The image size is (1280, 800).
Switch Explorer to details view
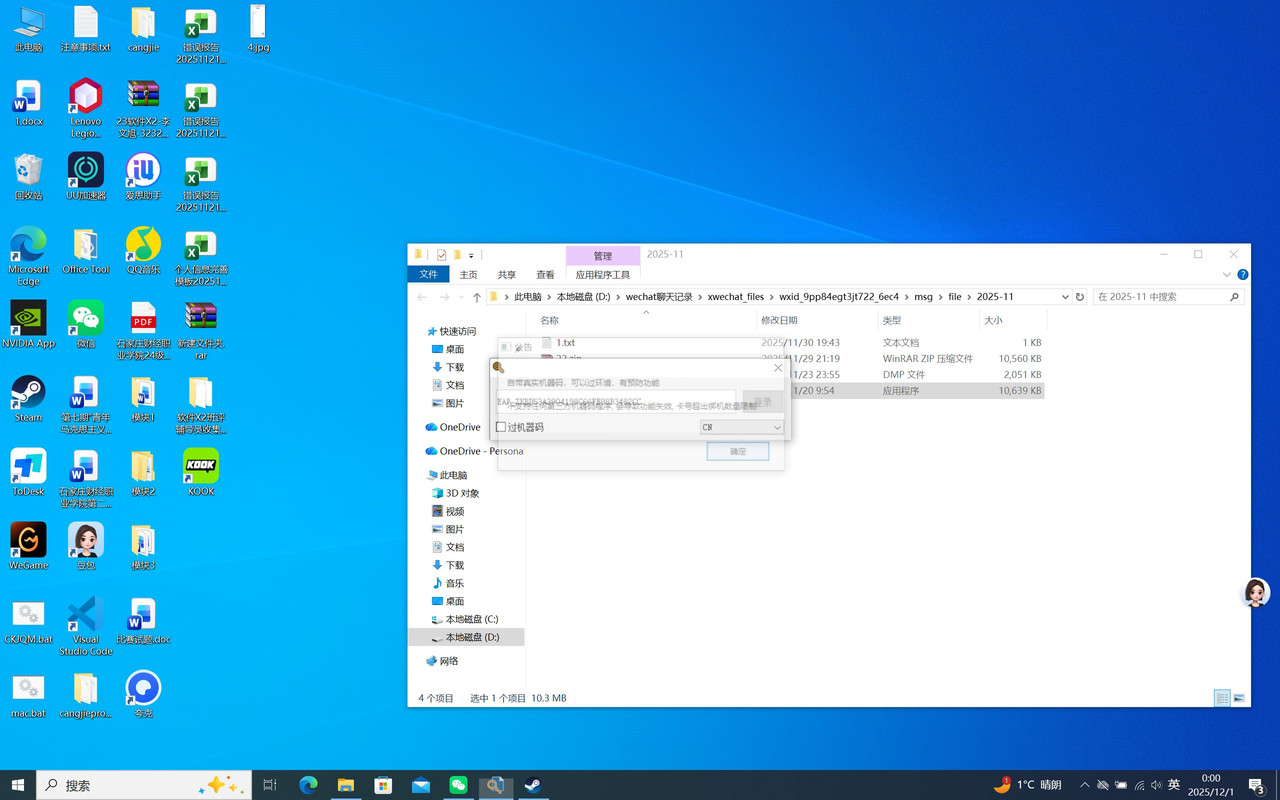coord(1222,698)
